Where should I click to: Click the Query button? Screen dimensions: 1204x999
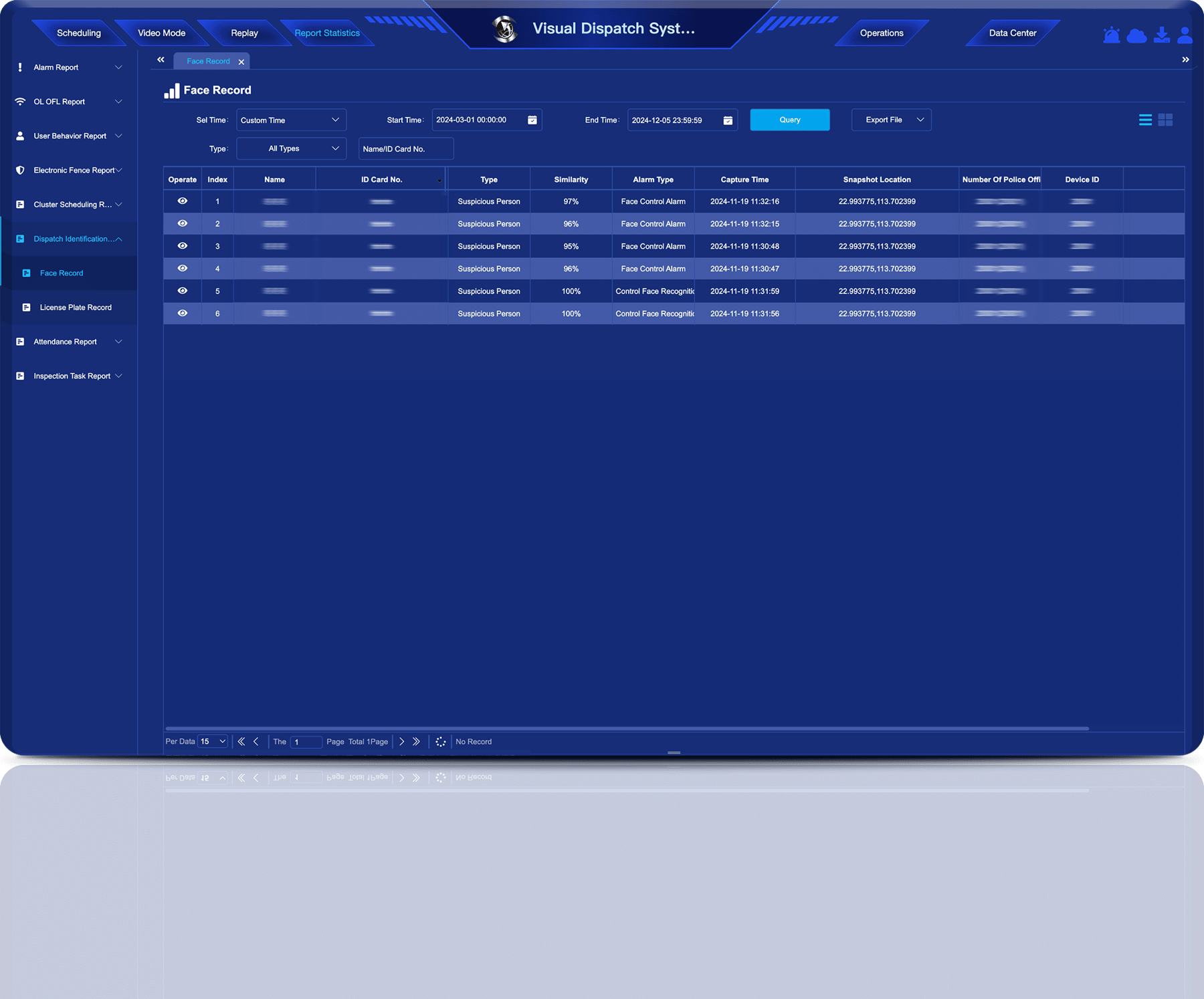789,120
